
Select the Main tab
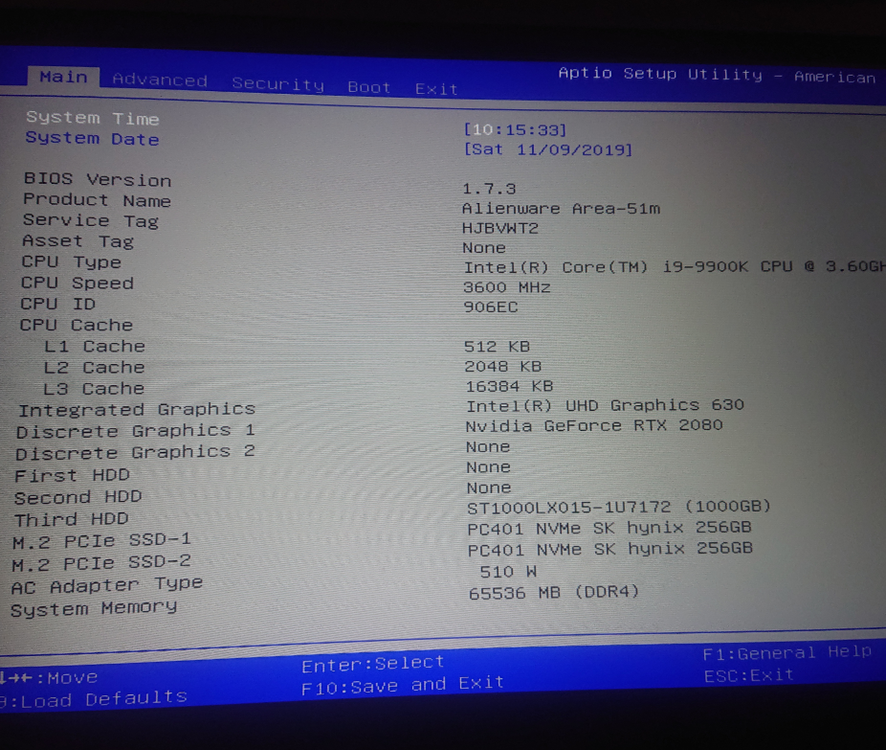coord(64,77)
